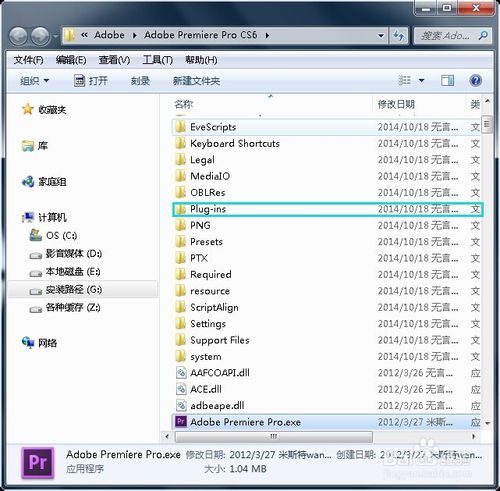Click the view mode icon in toolbar
Viewport: 500px width, 491px height.
[404, 80]
